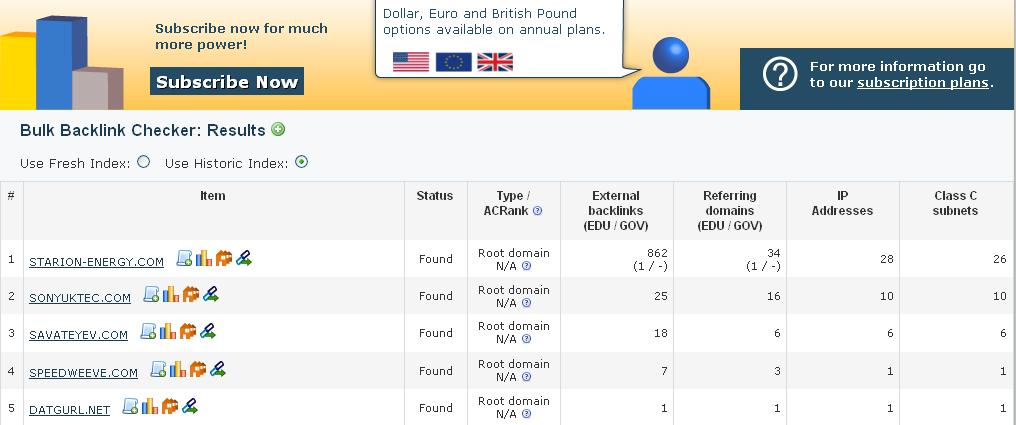Open the STARION-ENERGY.COM domain link
This screenshot has height=425, width=1016.
pyautogui.click(x=96, y=262)
